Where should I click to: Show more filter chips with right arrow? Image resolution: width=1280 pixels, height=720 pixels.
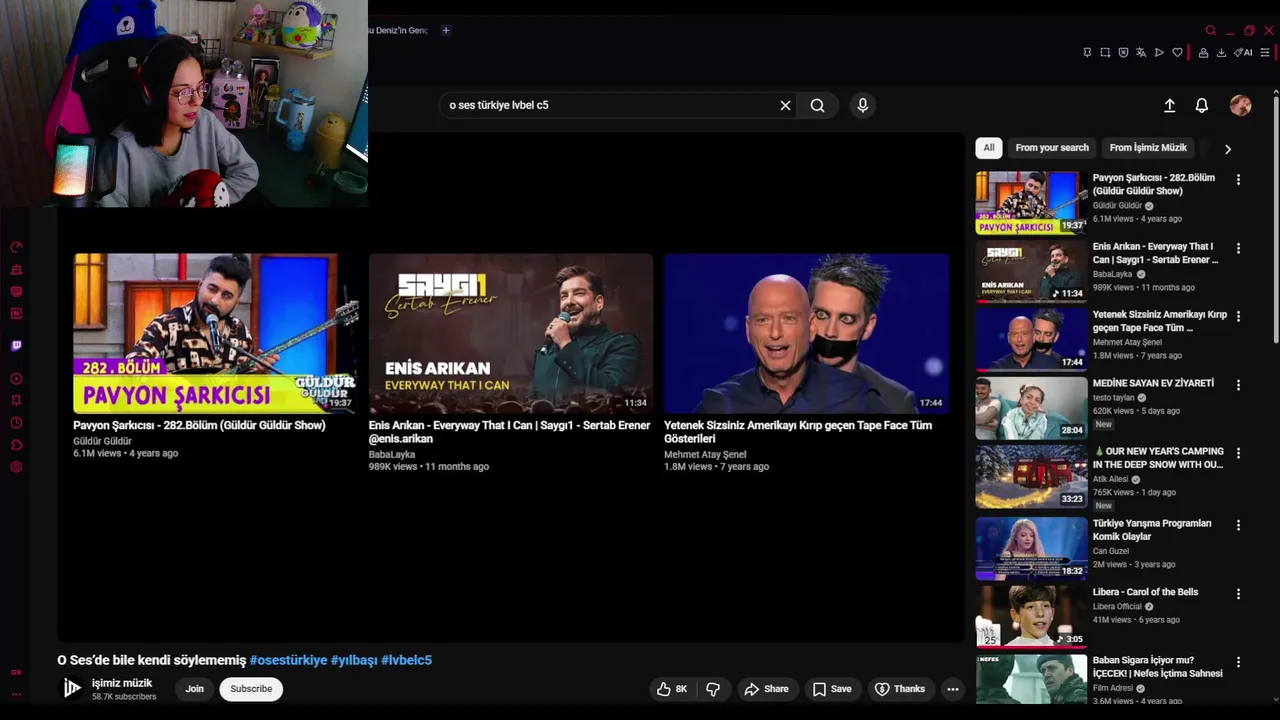point(1227,149)
